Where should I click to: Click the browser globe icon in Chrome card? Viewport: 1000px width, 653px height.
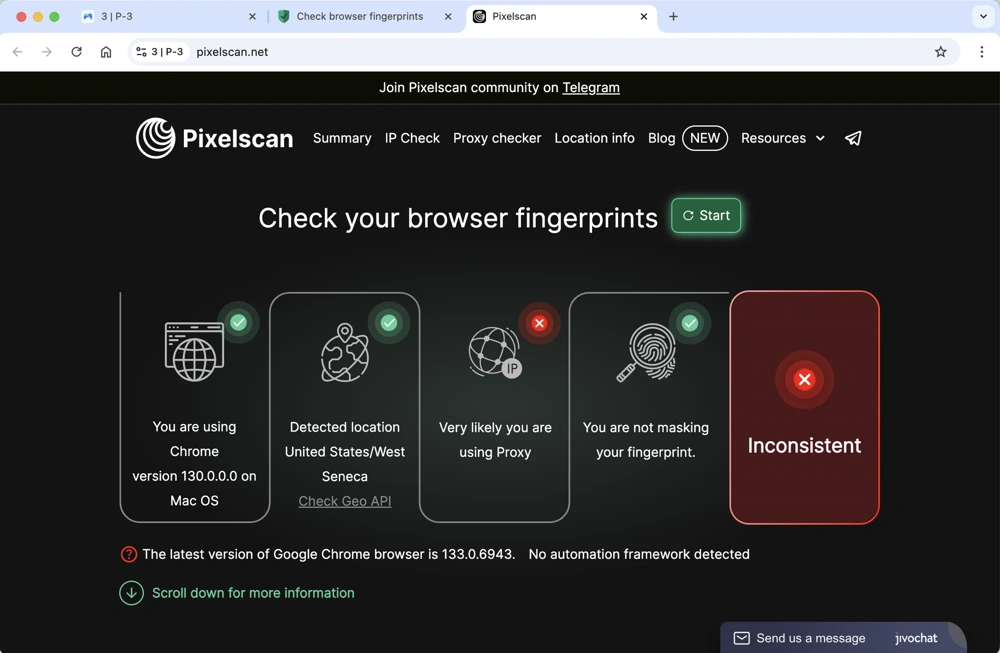[x=194, y=352]
